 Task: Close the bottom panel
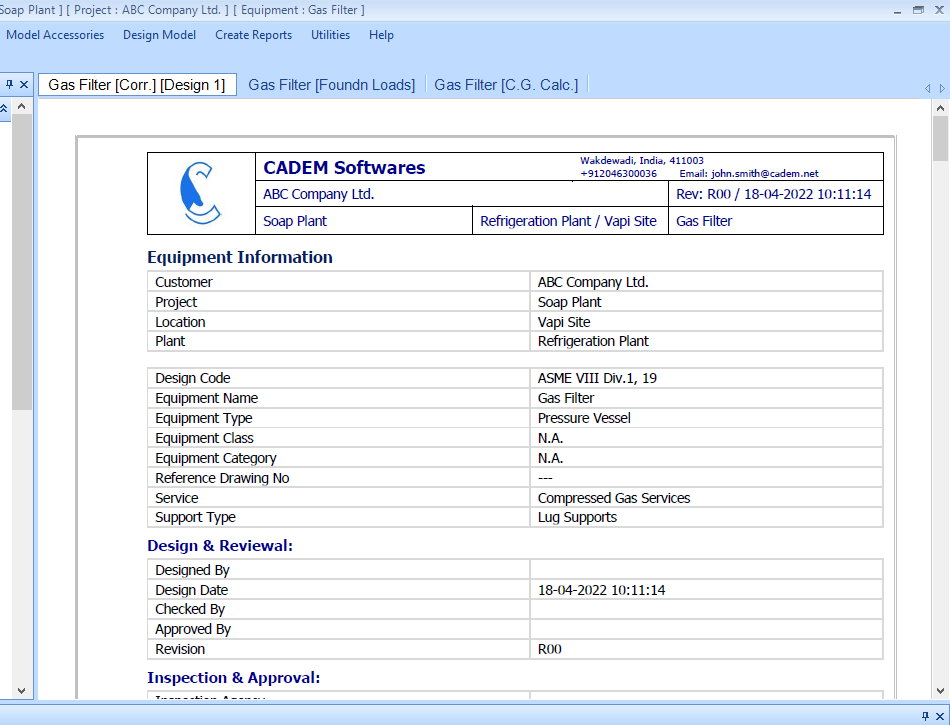(x=940, y=717)
